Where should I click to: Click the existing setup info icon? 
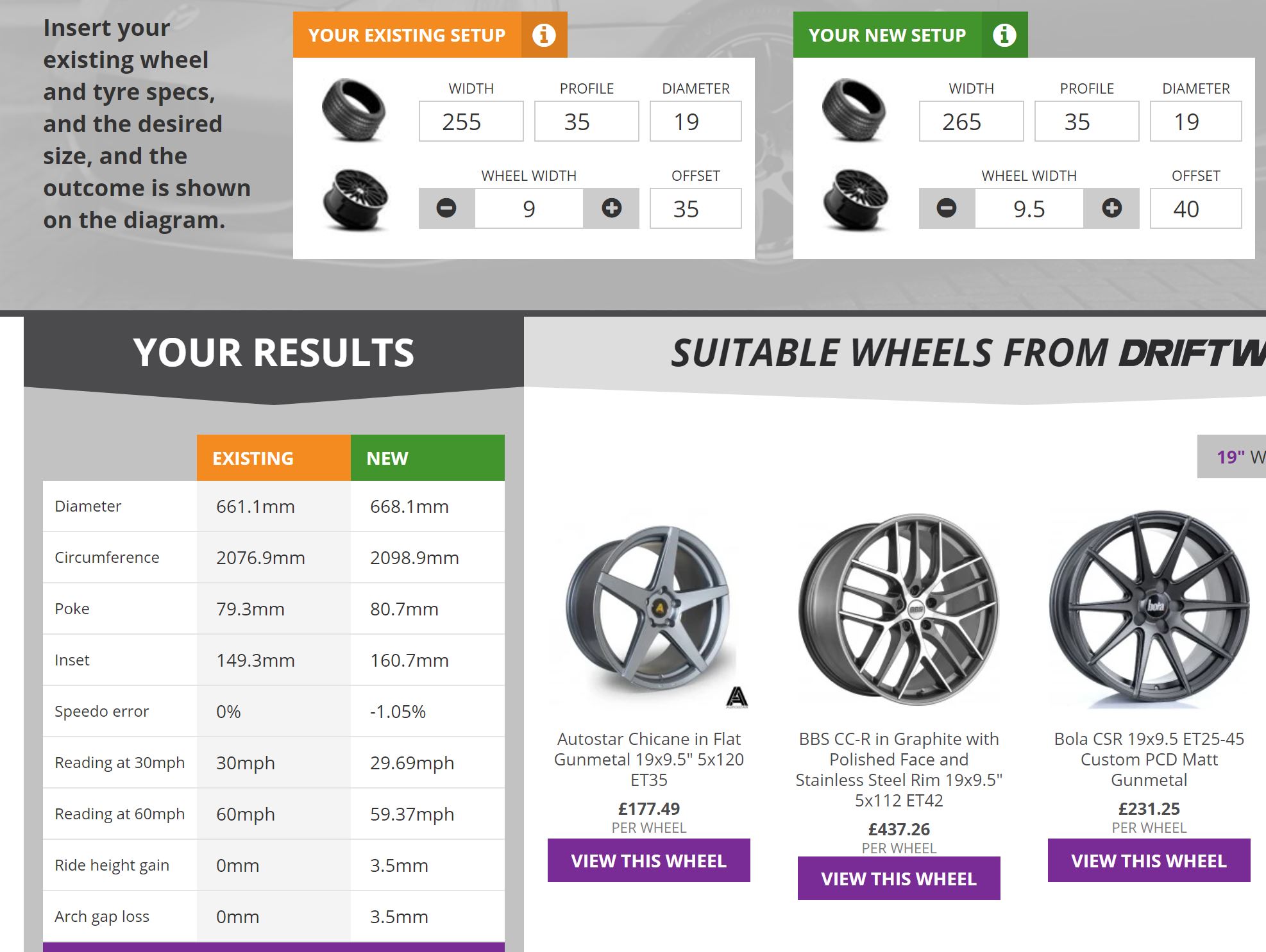point(544,35)
